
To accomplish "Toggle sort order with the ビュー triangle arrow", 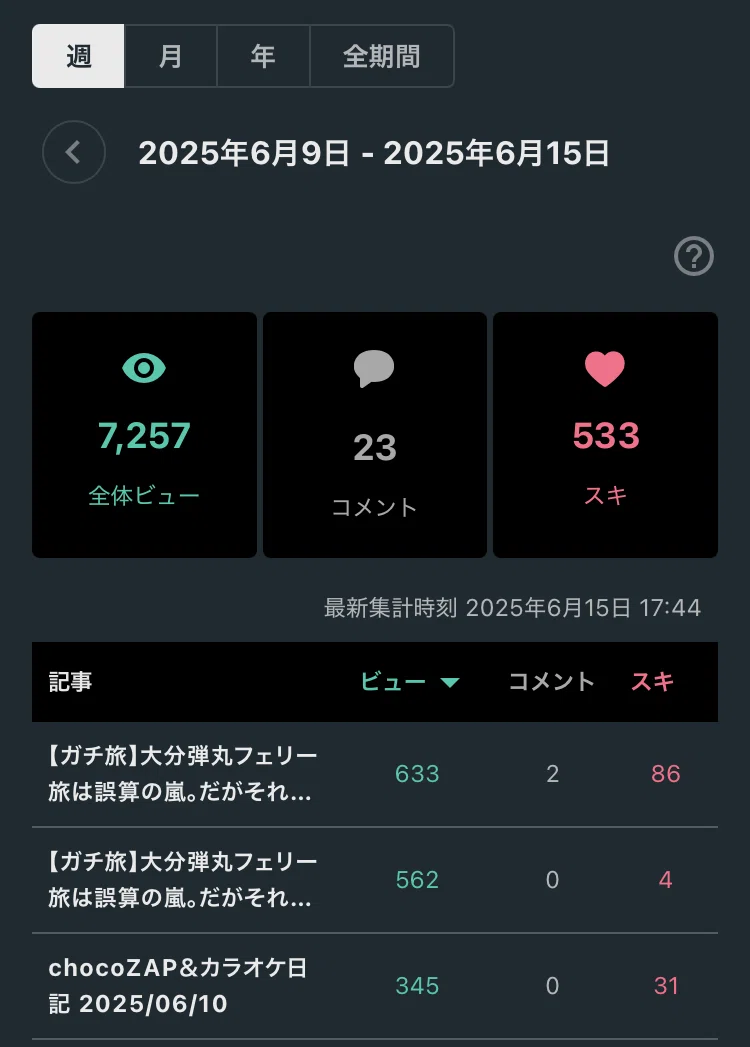I will (x=450, y=682).
